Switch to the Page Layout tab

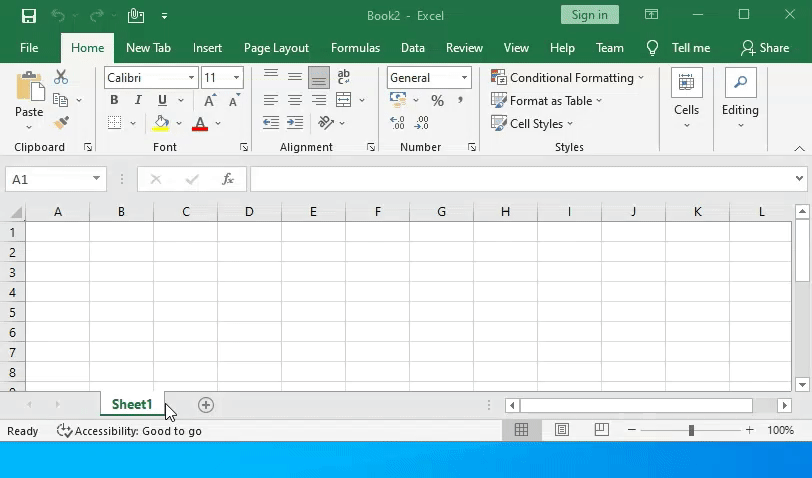(x=276, y=48)
